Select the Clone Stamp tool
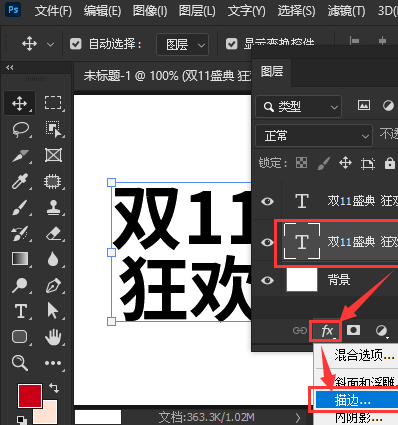This screenshot has width=398, height=425. 53,207
